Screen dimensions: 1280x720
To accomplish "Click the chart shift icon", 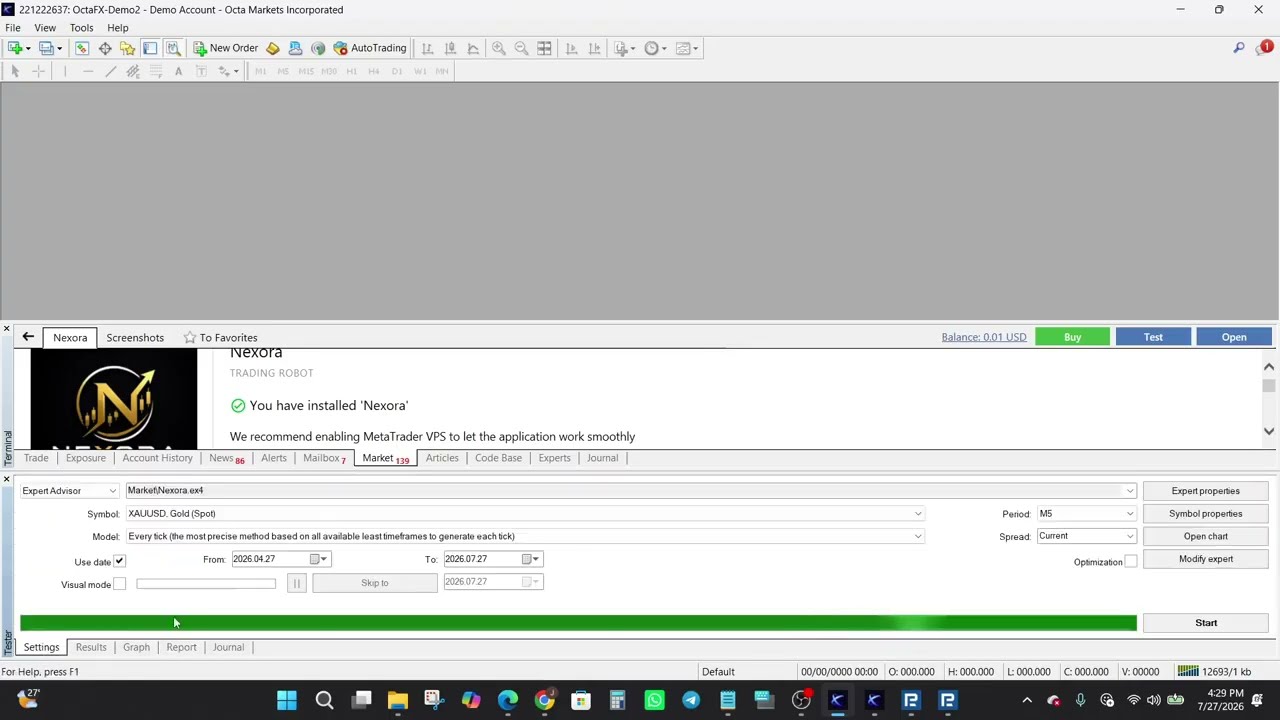I will (594, 48).
